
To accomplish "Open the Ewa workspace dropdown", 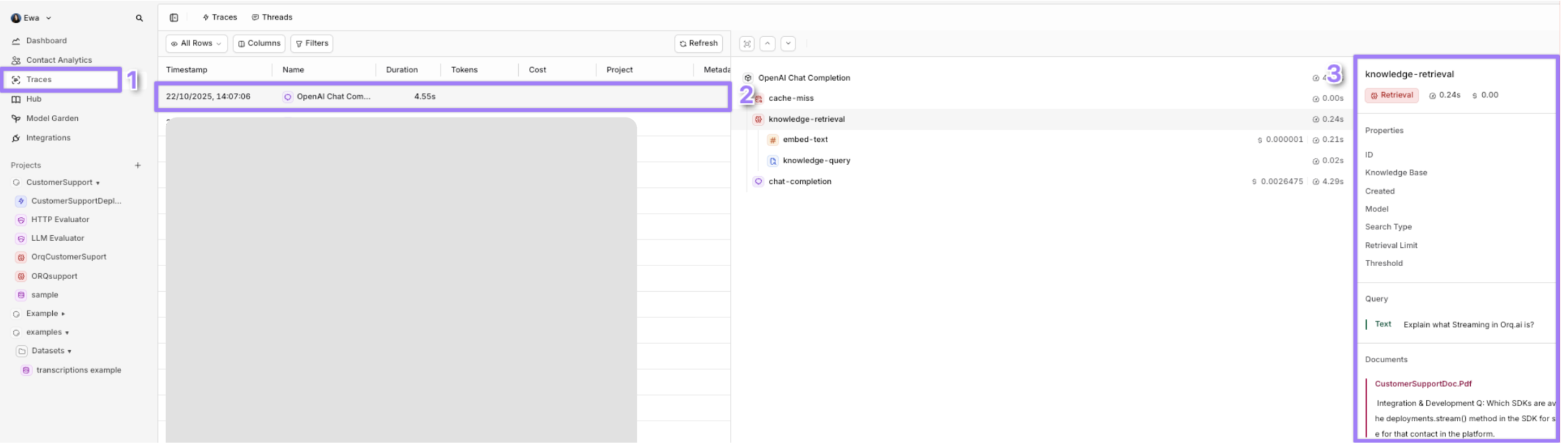I will click(31, 18).
